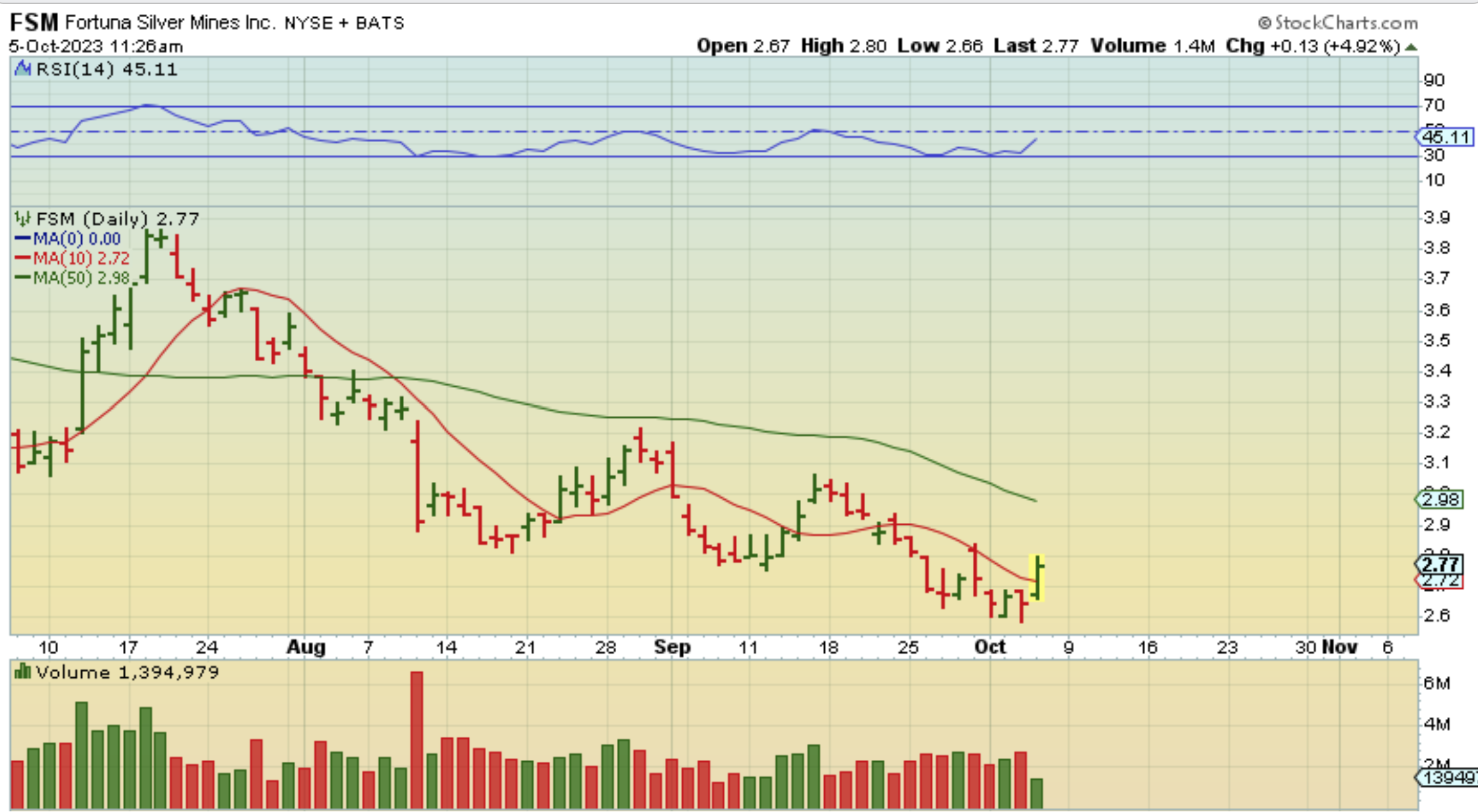The image size is (1478, 812).
Task: Click the Aug label on date axis
Action: [306, 647]
